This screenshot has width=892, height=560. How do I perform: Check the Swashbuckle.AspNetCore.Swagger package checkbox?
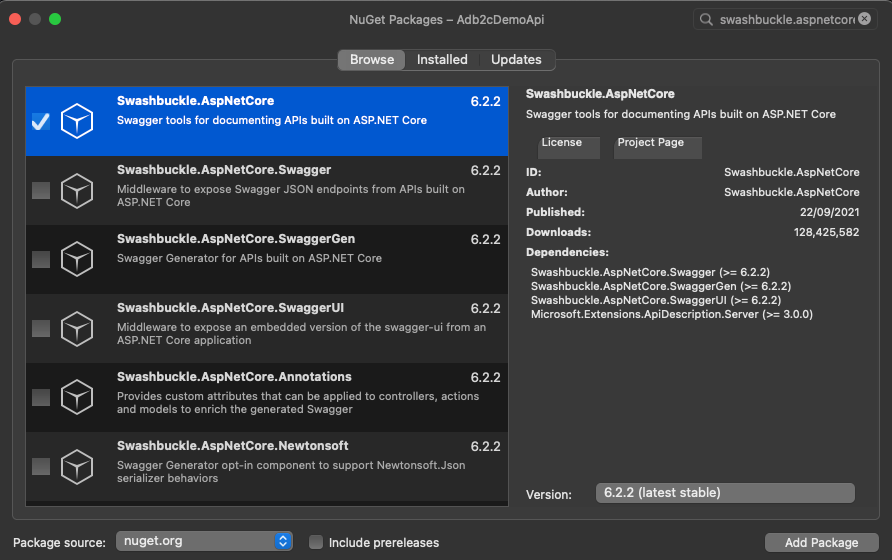click(x=40, y=191)
